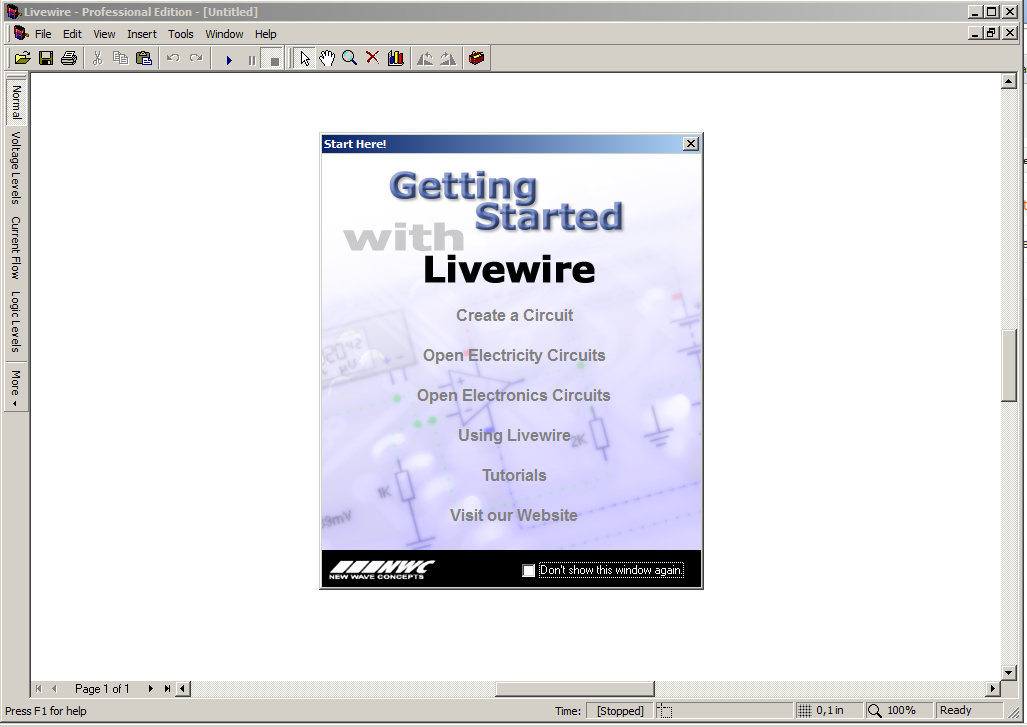Go to first page arrow
This screenshot has width=1027, height=727.
click(x=39, y=688)
